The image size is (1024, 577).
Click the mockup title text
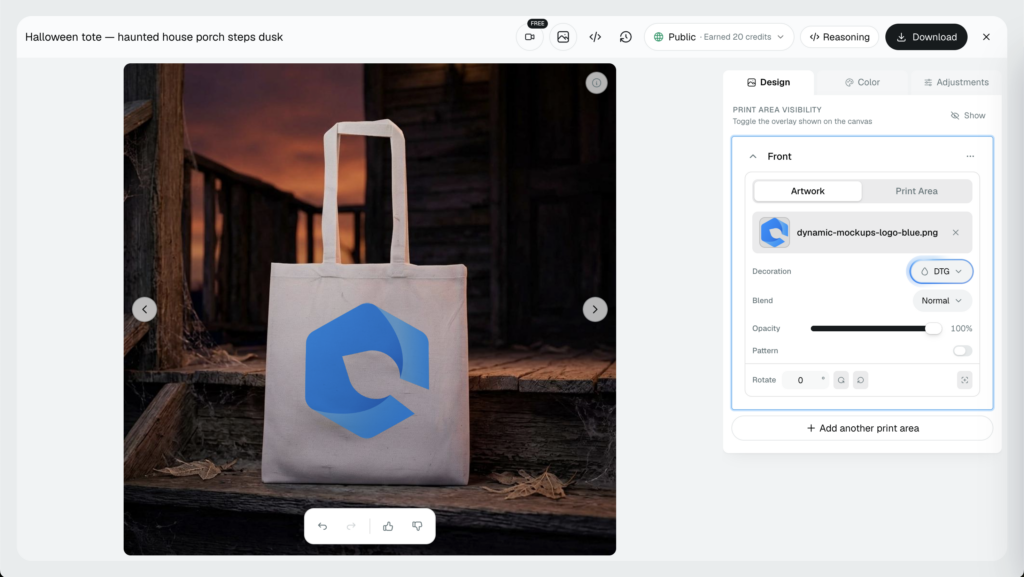click(154, 37)
